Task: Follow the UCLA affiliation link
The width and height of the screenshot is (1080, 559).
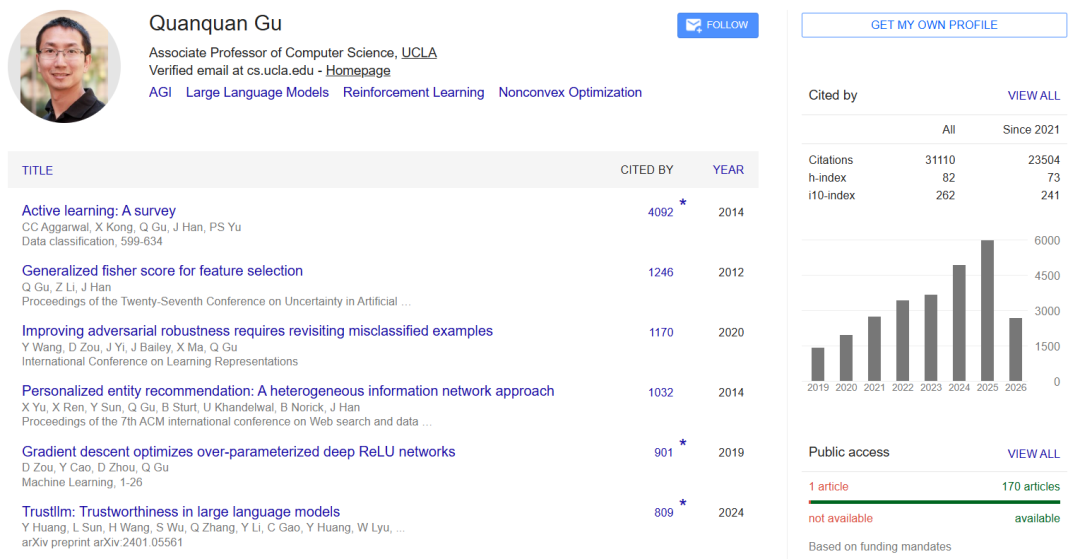Action: (419, 52)
